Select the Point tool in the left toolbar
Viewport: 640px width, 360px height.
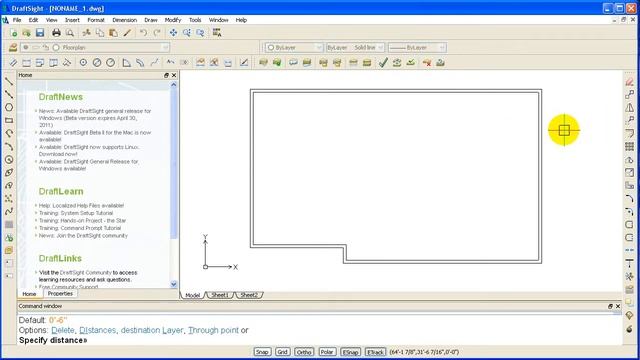[x=9, y=198]
